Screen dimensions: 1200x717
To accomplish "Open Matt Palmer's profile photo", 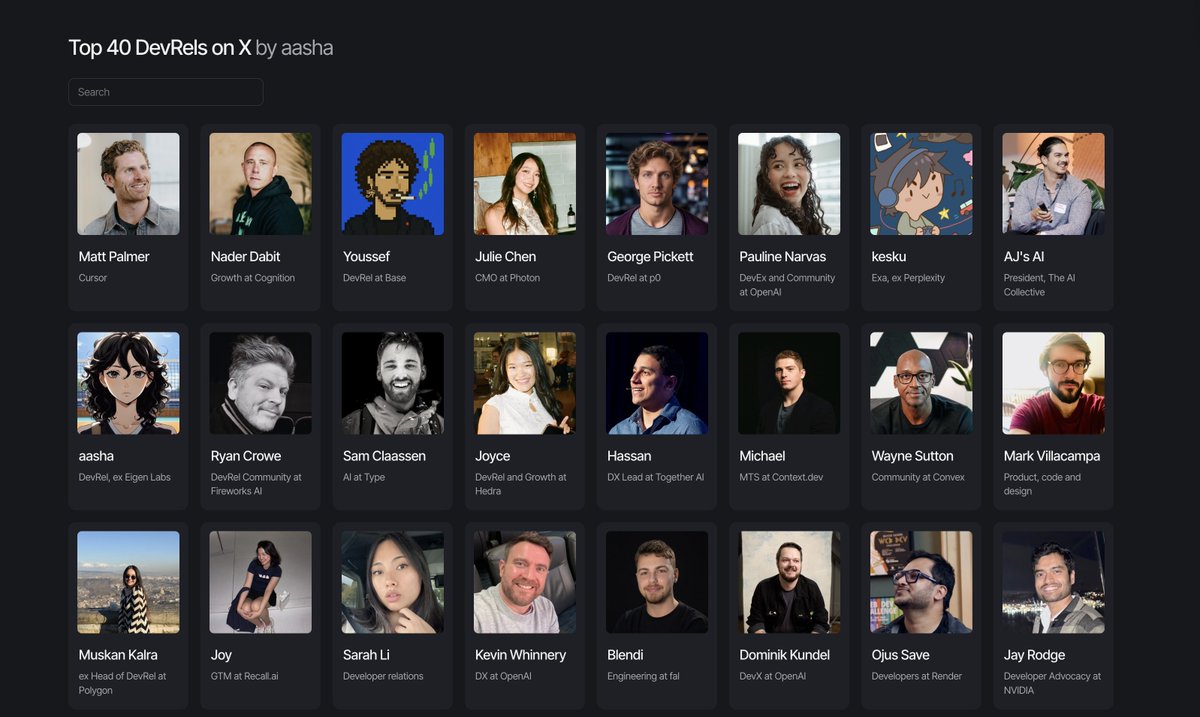I will [x=128, y=184].
